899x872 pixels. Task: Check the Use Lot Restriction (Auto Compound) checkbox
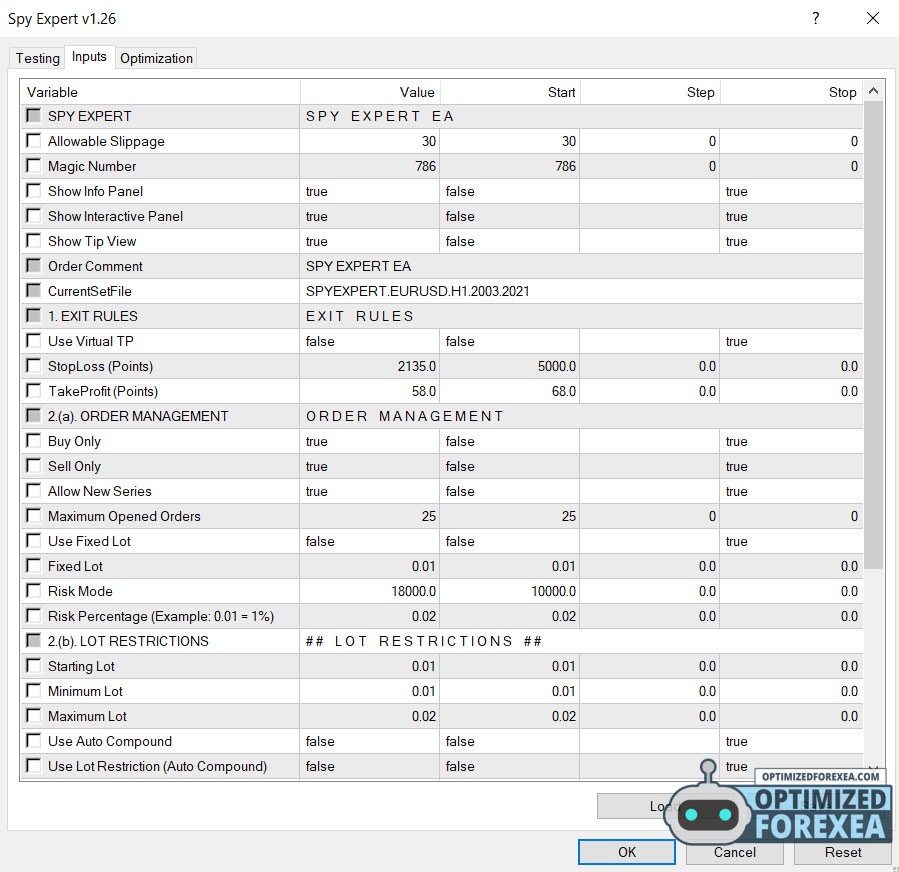(34, 765)
